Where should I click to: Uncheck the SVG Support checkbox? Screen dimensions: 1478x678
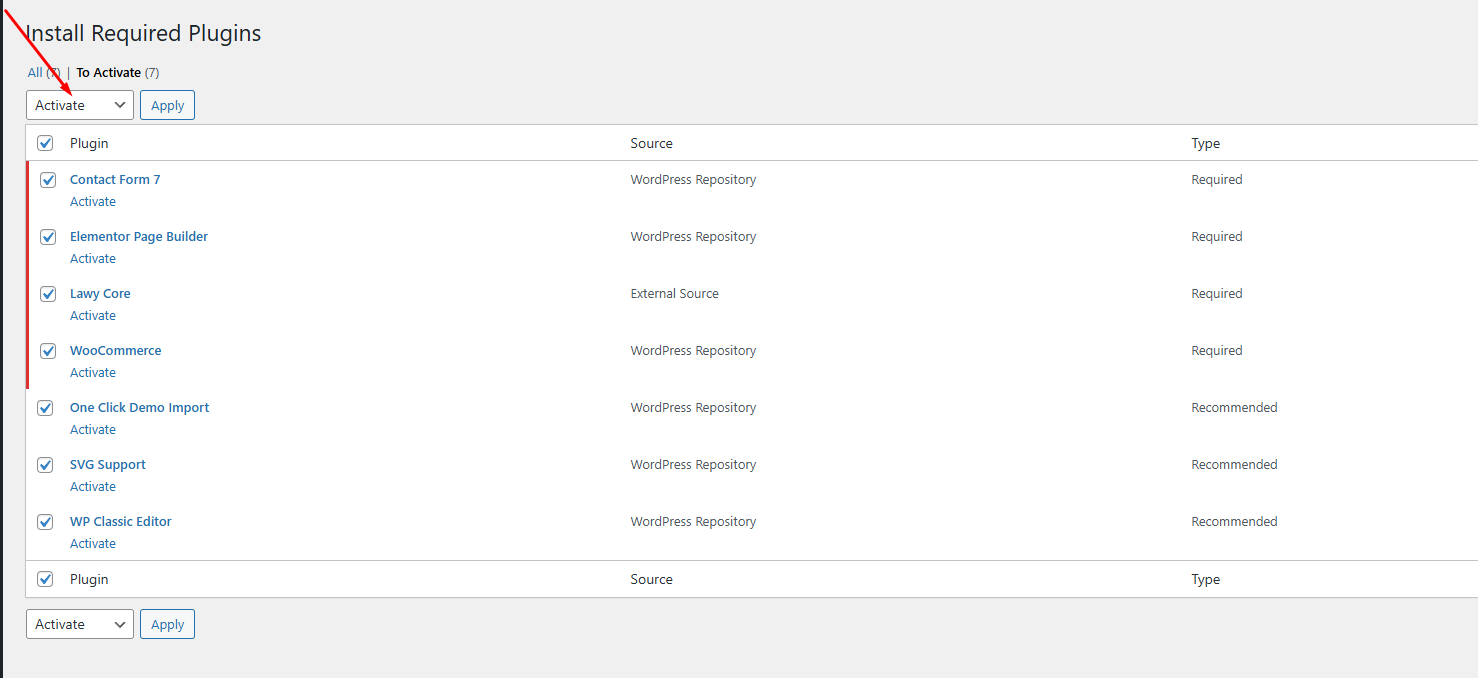[45, 465]
